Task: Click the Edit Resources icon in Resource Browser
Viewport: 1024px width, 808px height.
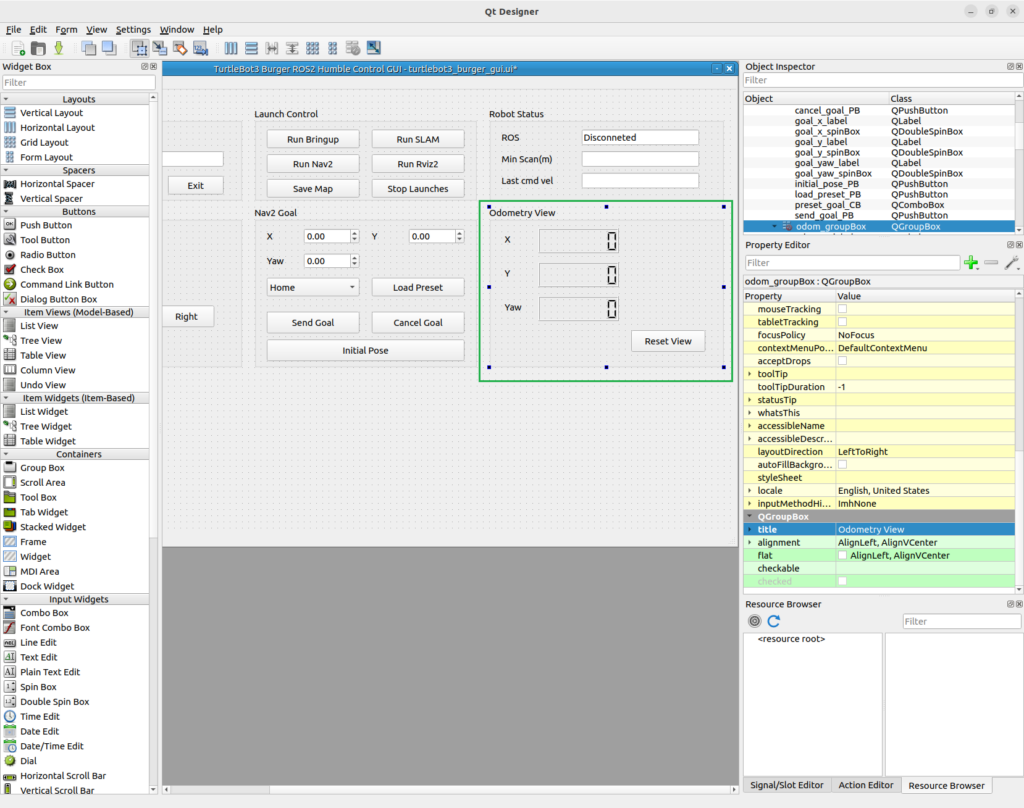Action: coord(754,621)
